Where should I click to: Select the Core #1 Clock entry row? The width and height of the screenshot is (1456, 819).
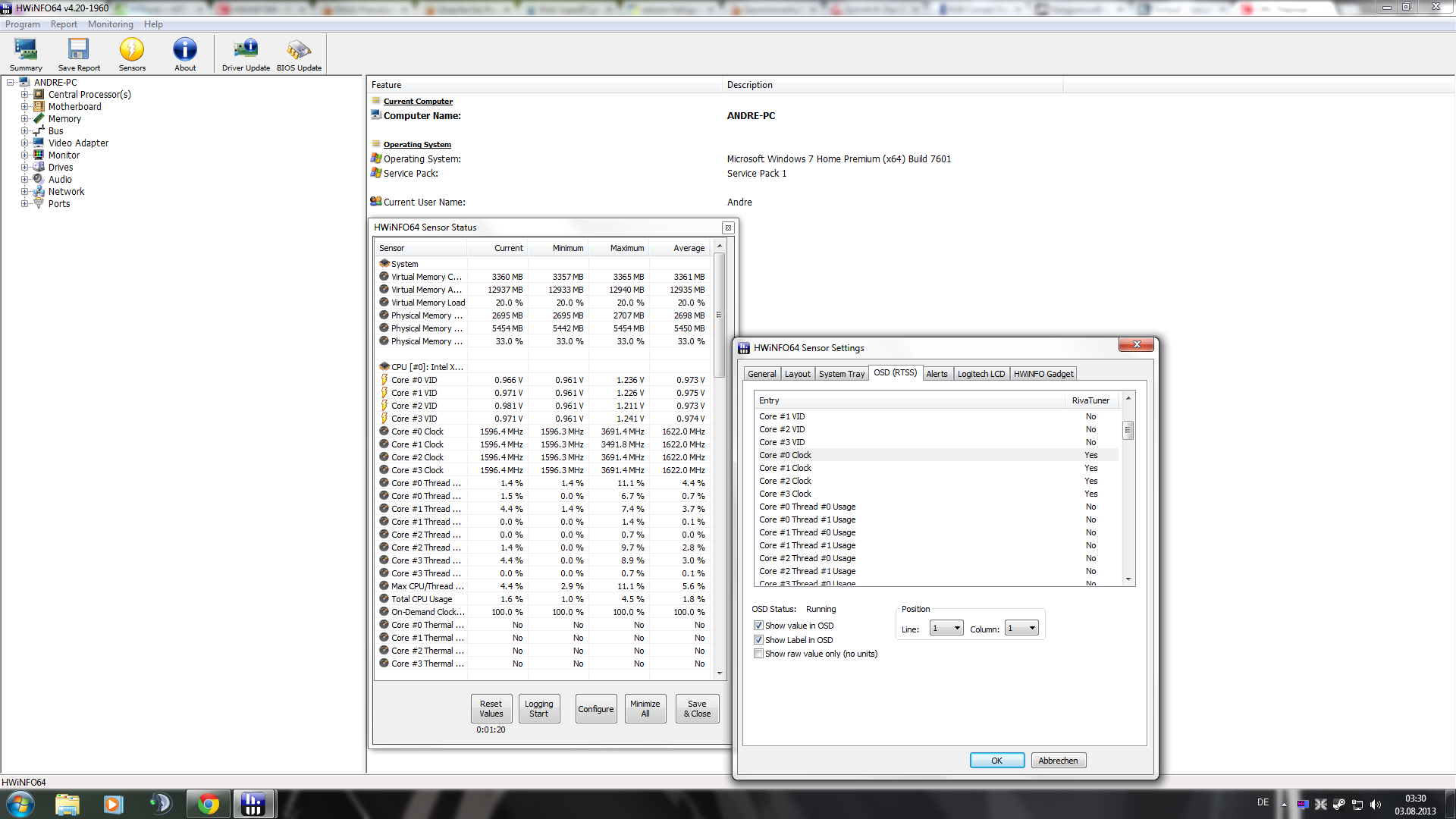(786, 469)
